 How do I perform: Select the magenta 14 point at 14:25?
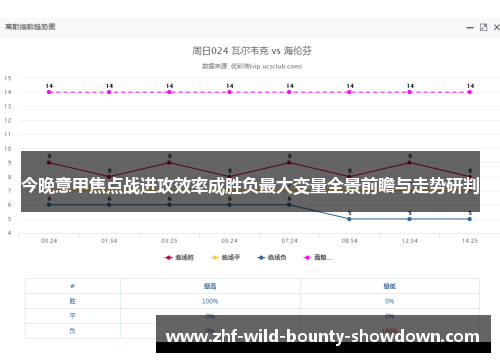coord(469,92)
